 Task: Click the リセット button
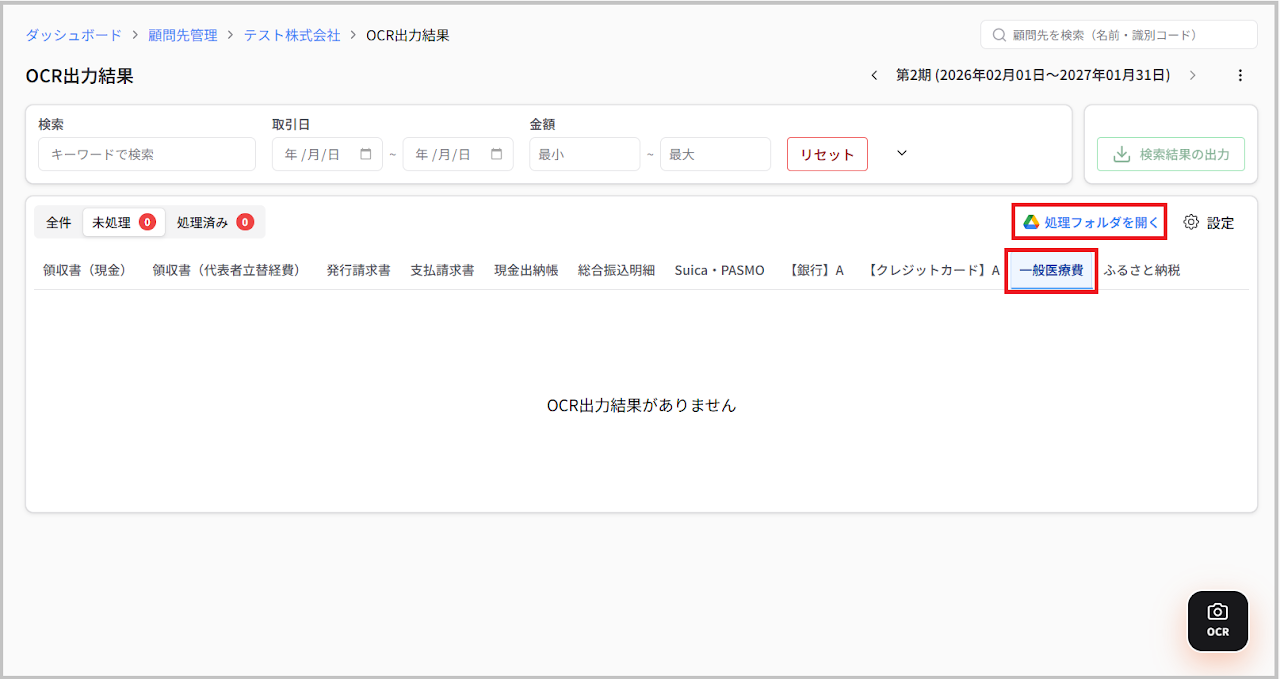point(827,154)
